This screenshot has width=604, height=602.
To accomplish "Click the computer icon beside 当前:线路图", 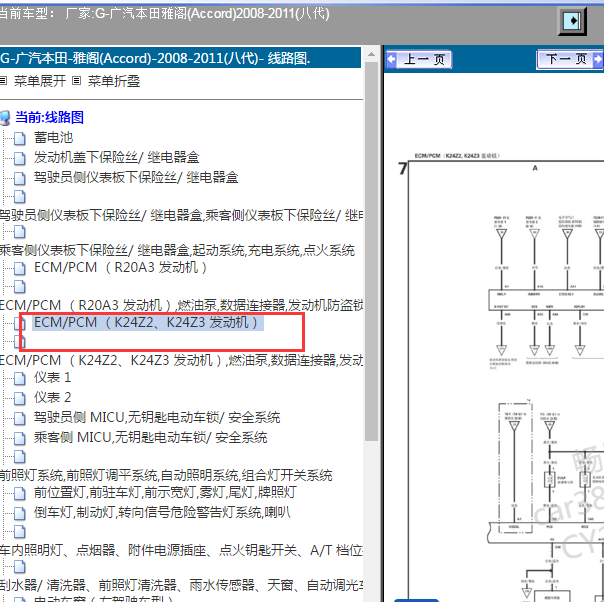I will (x=5, y=117).
